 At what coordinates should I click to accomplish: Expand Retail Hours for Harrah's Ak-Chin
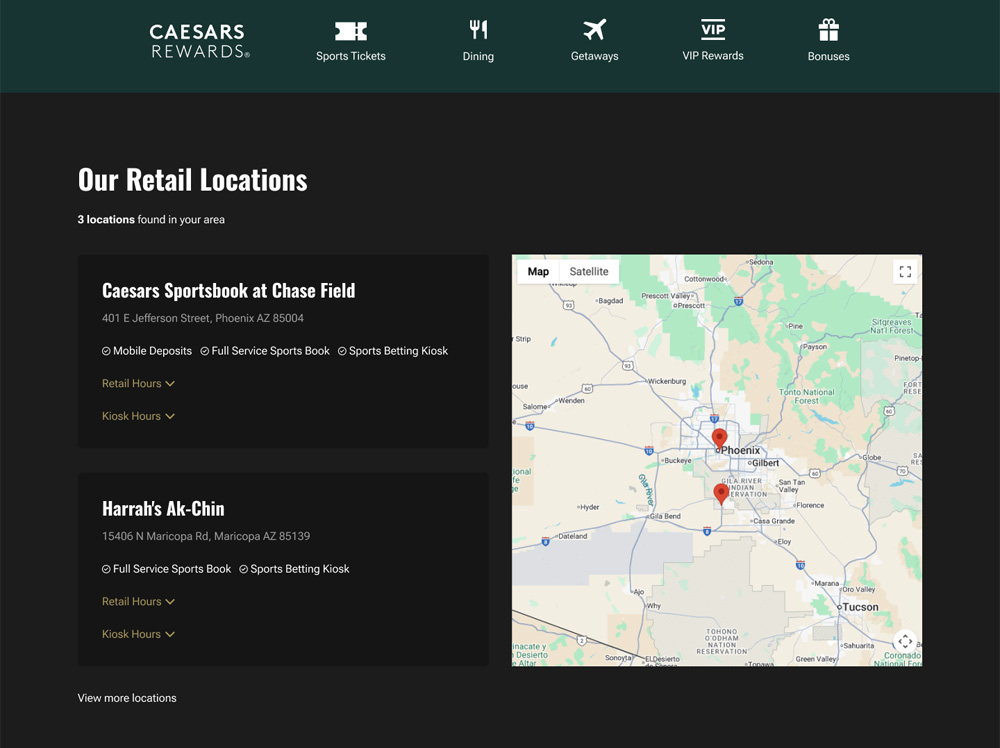[x=138, y=602]
